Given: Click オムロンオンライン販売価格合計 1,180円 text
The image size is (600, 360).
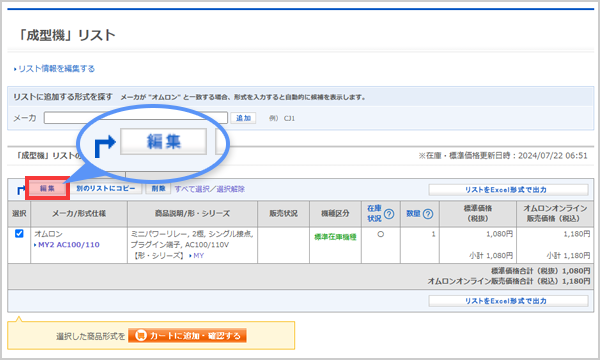Looking at the screenshot, I should click(509, 281).
